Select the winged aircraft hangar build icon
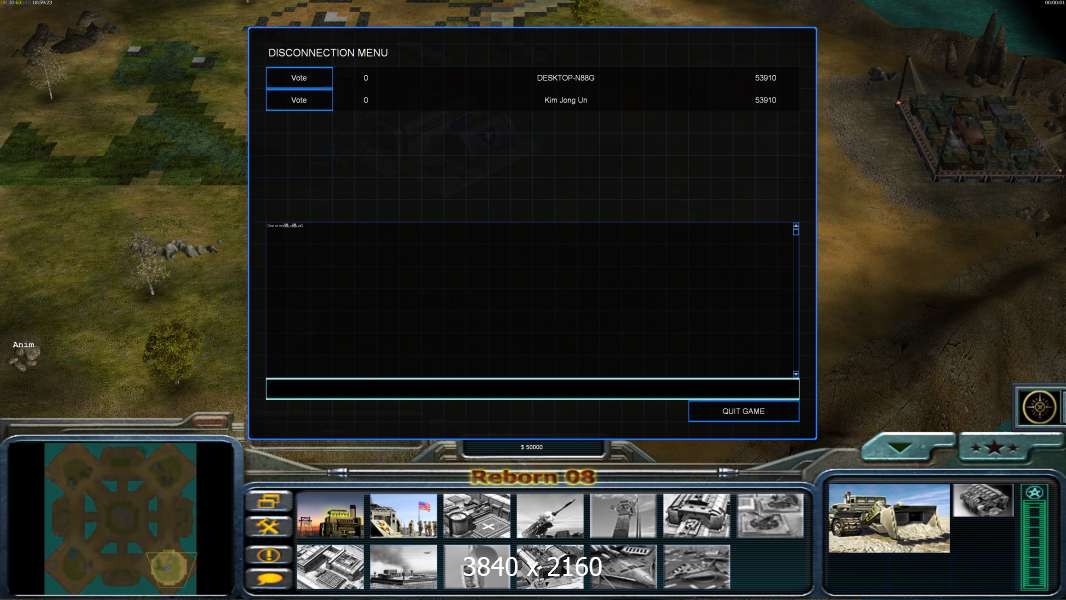 click(623, 566)
